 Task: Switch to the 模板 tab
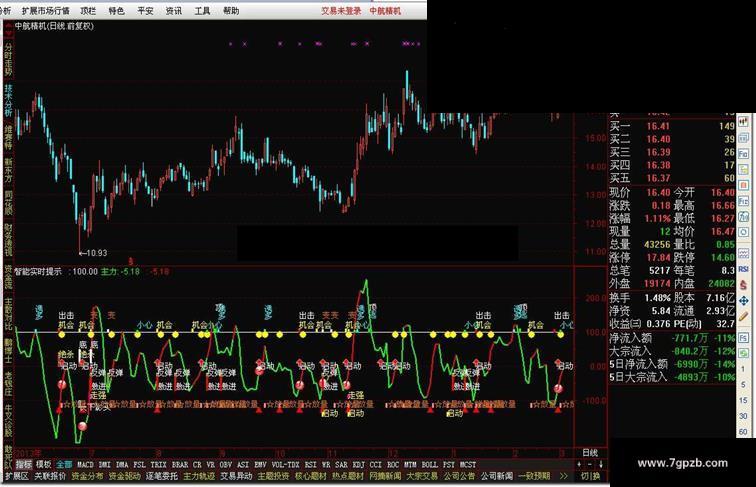click(44, 465)
